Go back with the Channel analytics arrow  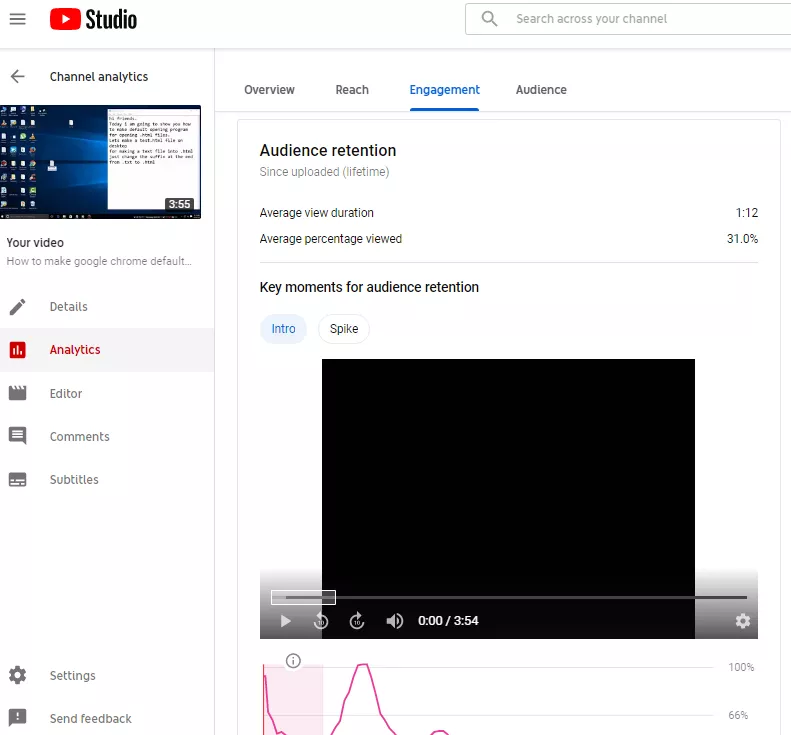(18, 76)
